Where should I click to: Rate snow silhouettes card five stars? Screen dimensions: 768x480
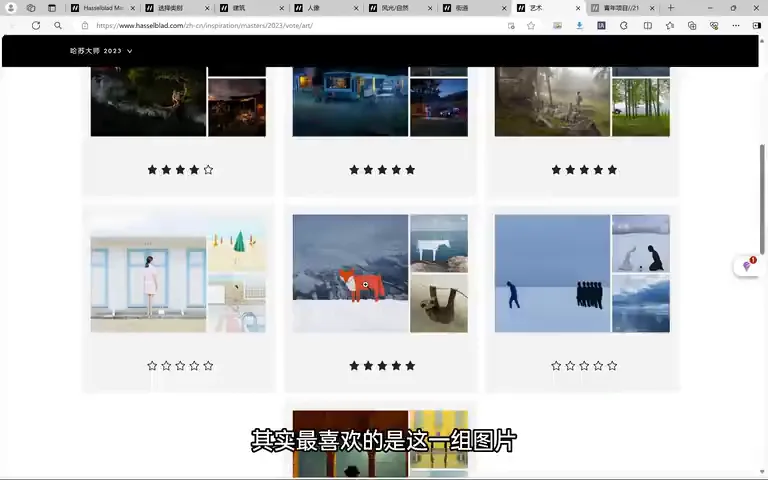[x=612, y=365]
